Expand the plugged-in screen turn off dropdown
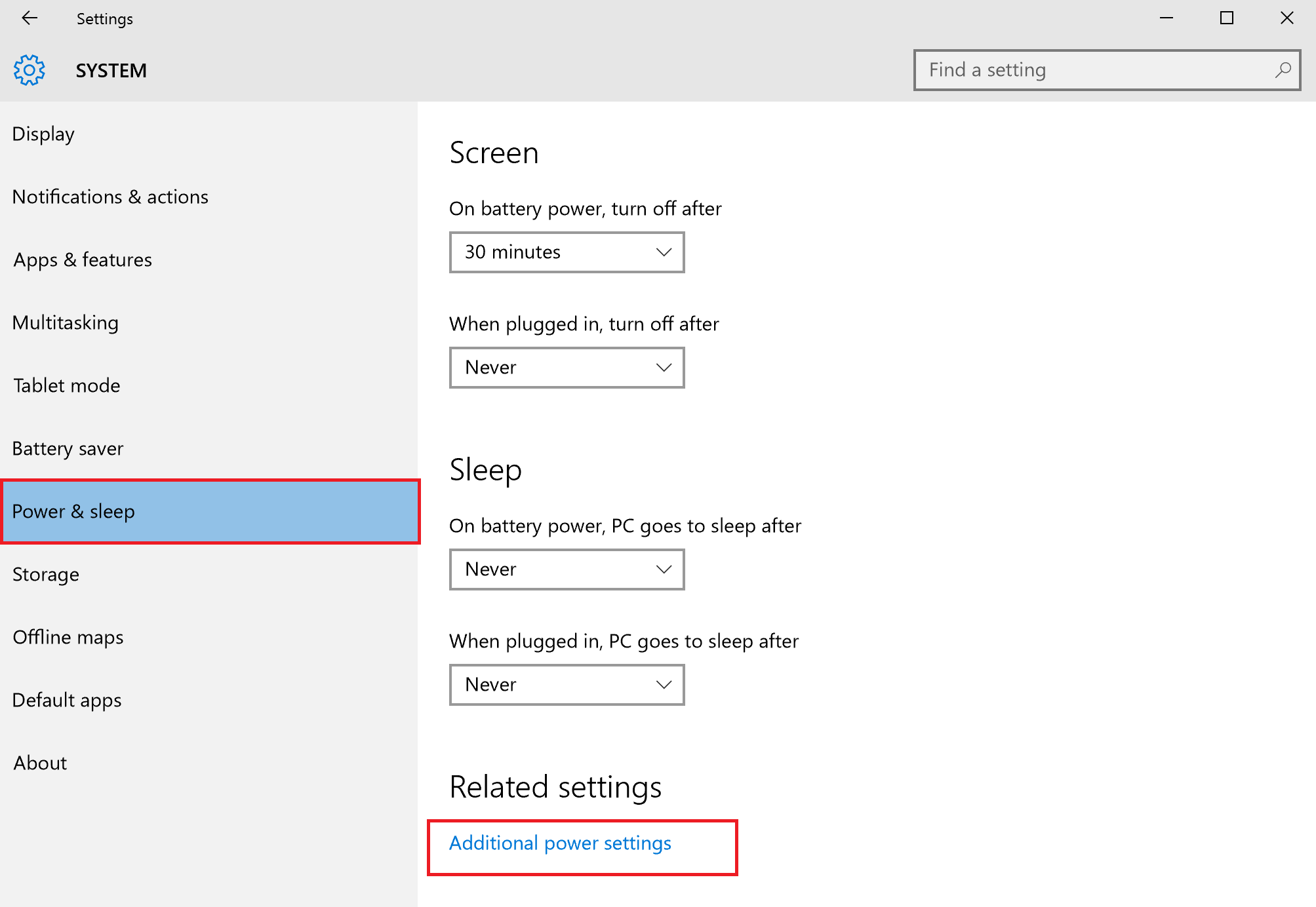1316x907 pixels. coord(566,368)
